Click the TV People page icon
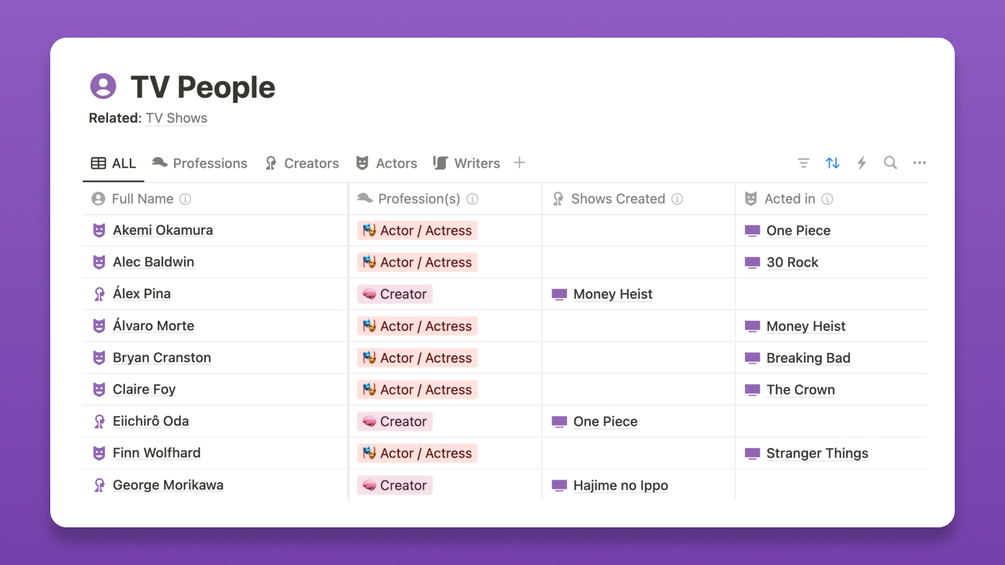1005x565 pixels. point(103,87)
